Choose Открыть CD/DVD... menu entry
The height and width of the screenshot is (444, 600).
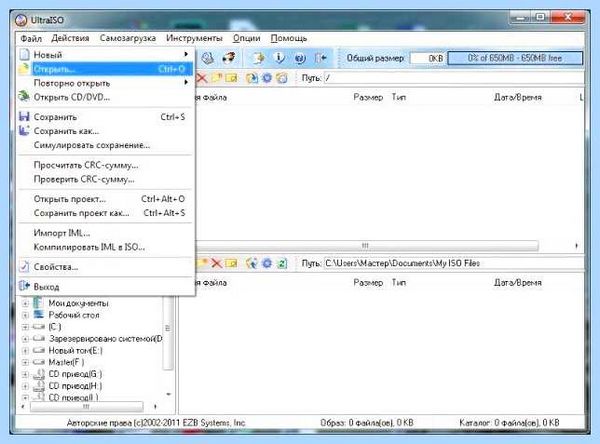point(105,97)
